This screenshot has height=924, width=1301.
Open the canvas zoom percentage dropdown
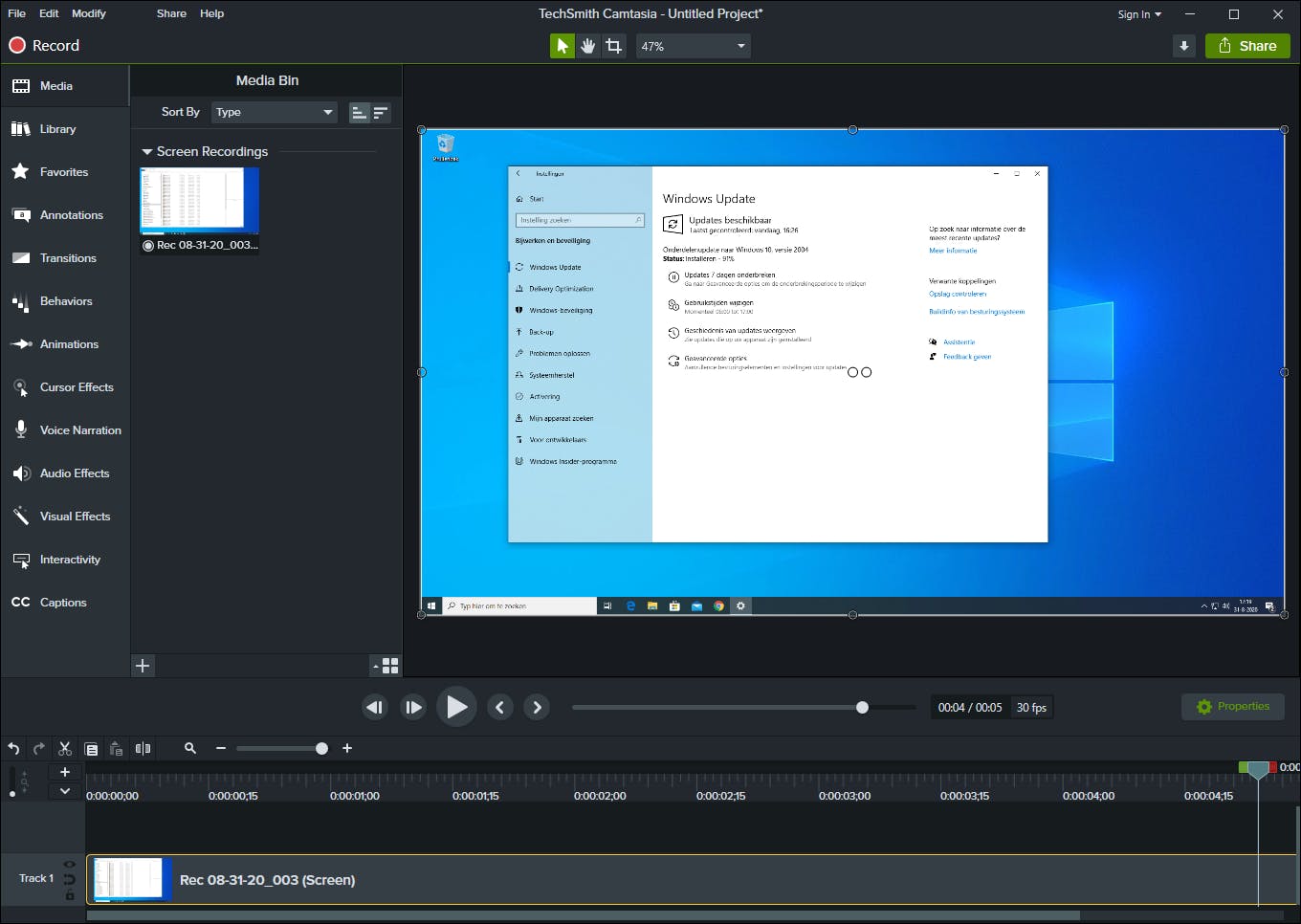pyautogui.click(x=693, y=45)
